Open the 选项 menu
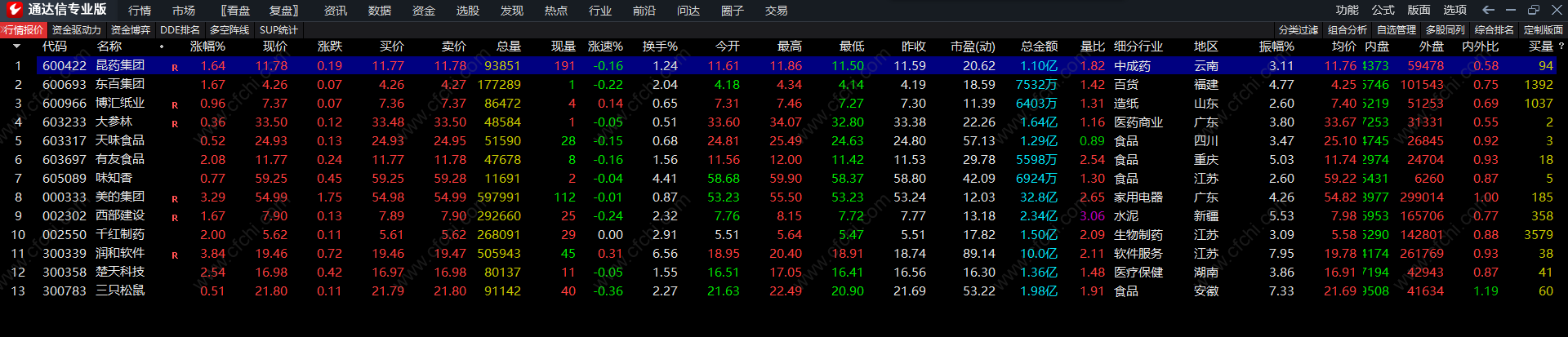Viewport: 1568px width, 337px height. tap(1455, 10)
